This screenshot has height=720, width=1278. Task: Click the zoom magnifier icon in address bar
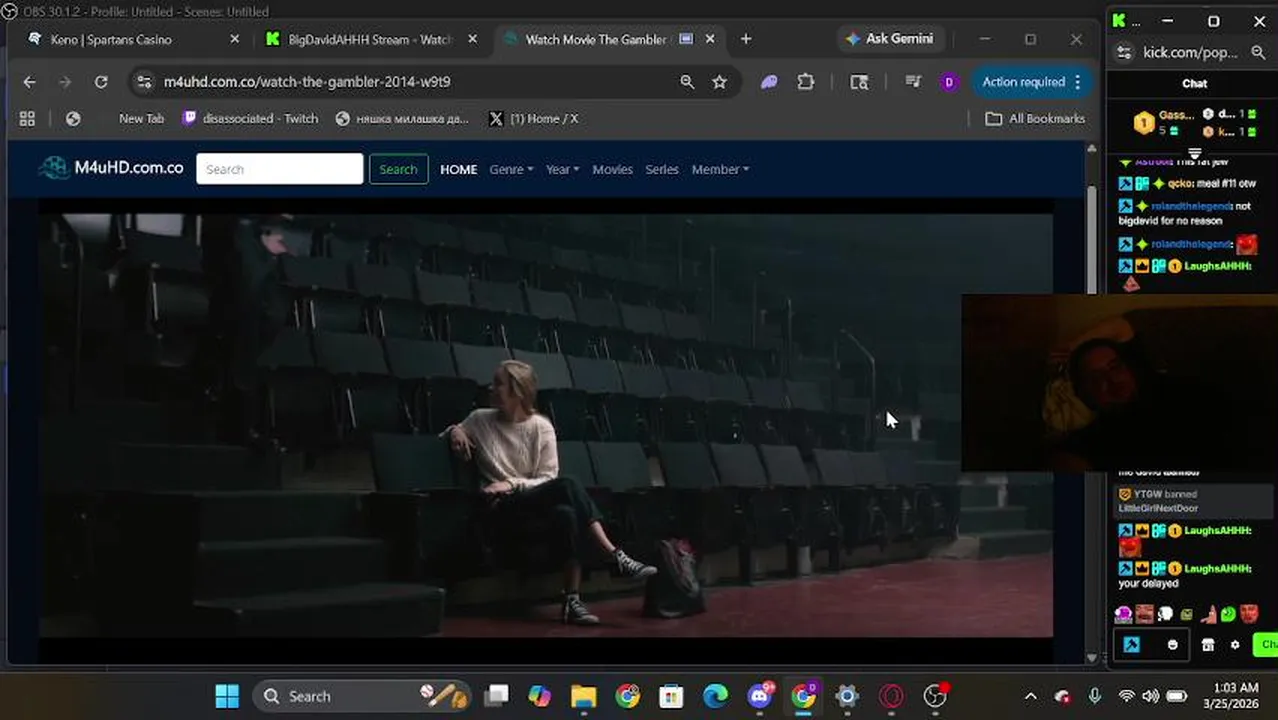pos(687,82)
